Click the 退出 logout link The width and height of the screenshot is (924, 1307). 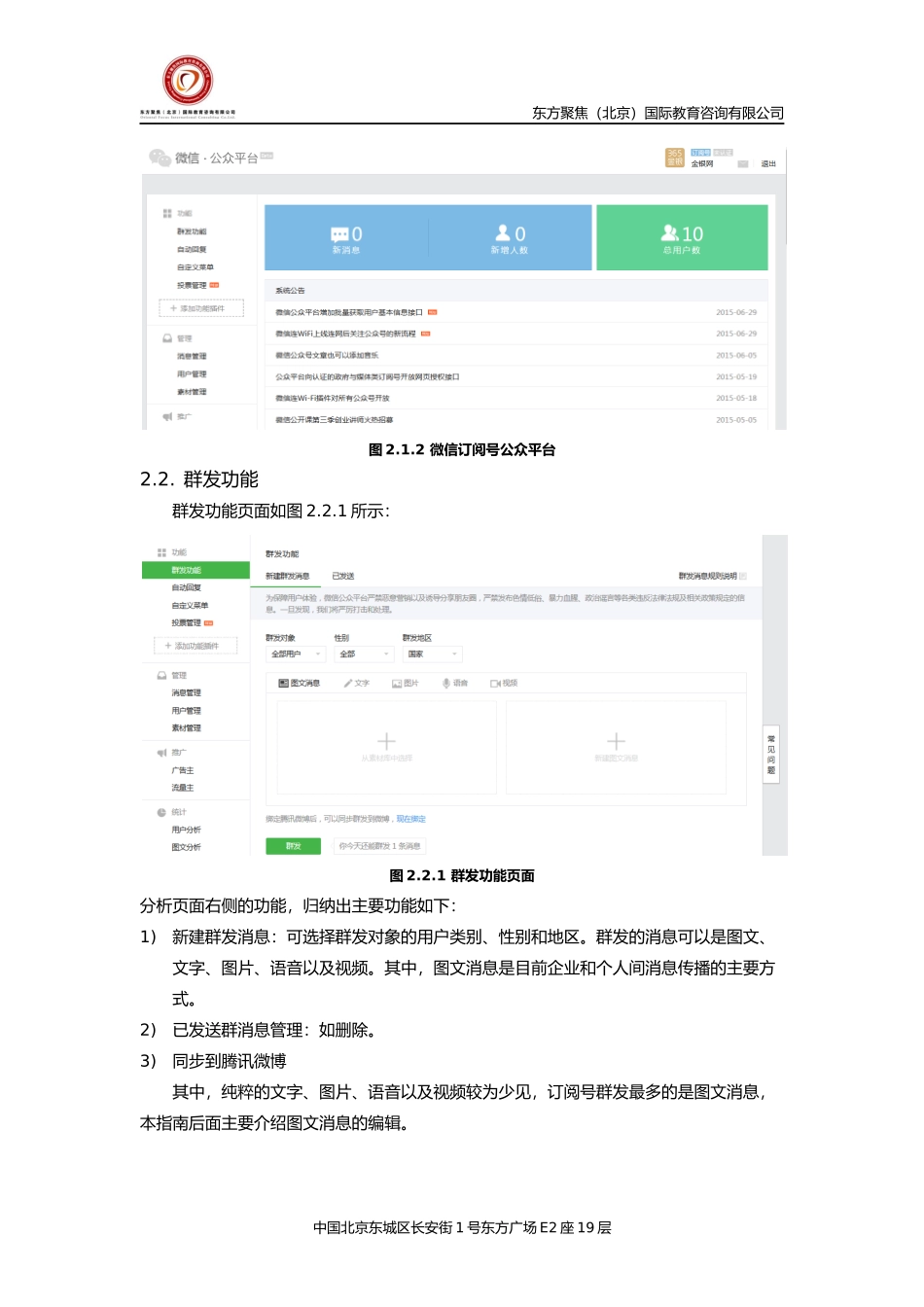point(768,163)
